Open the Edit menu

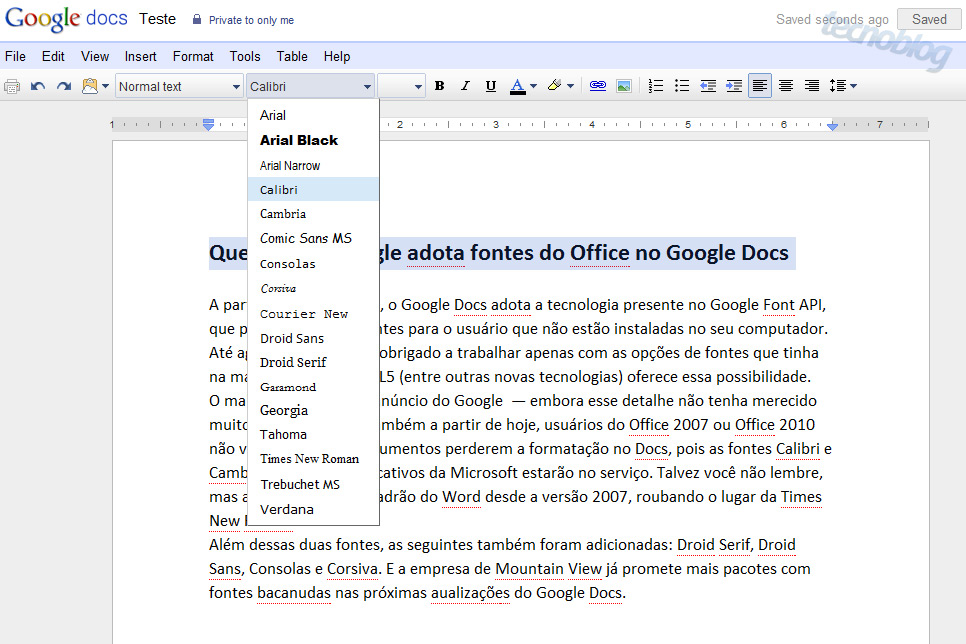pos(53,56)
